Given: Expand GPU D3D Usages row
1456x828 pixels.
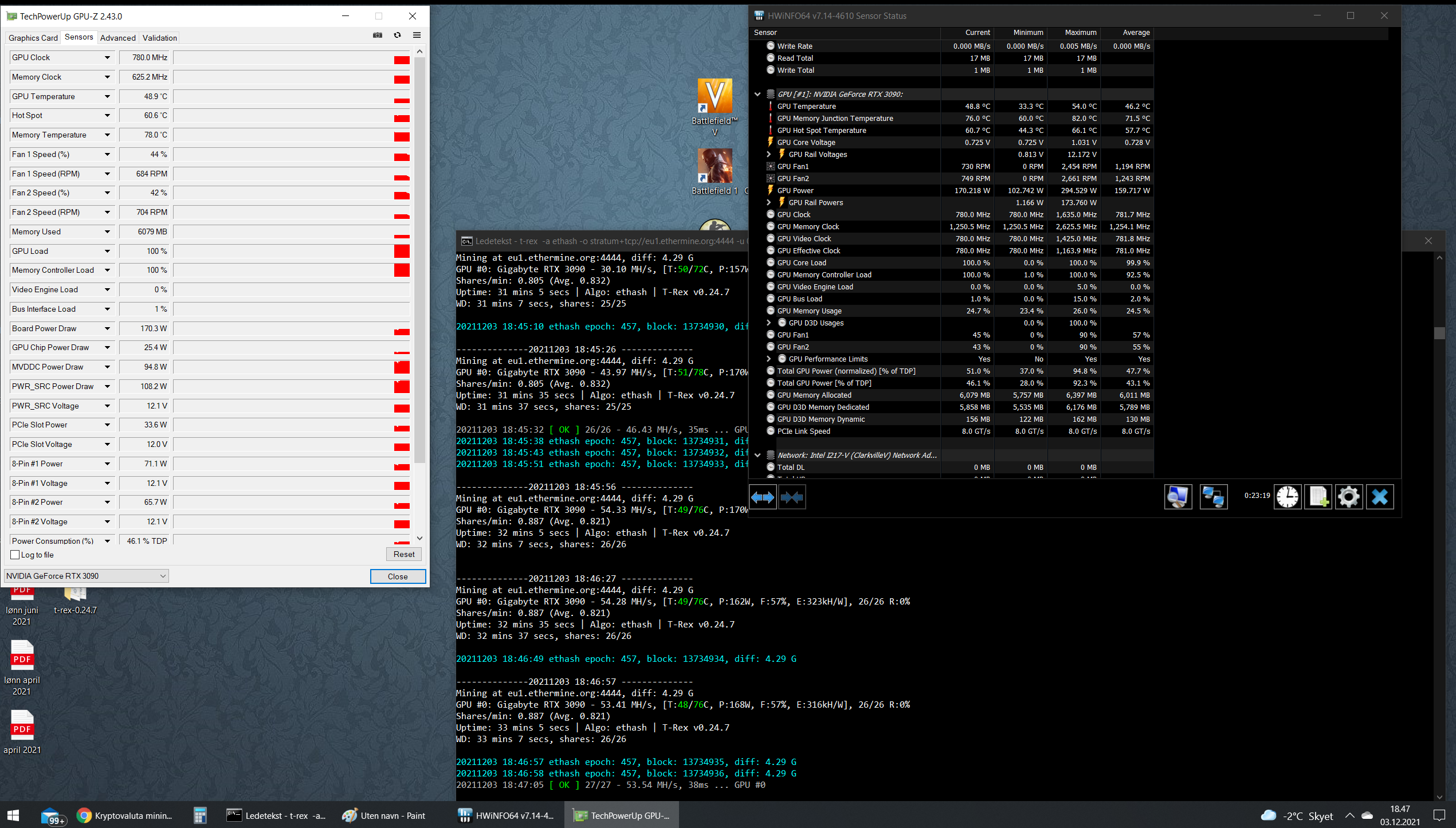Looking at the screenshot, I should click(769, 323).
